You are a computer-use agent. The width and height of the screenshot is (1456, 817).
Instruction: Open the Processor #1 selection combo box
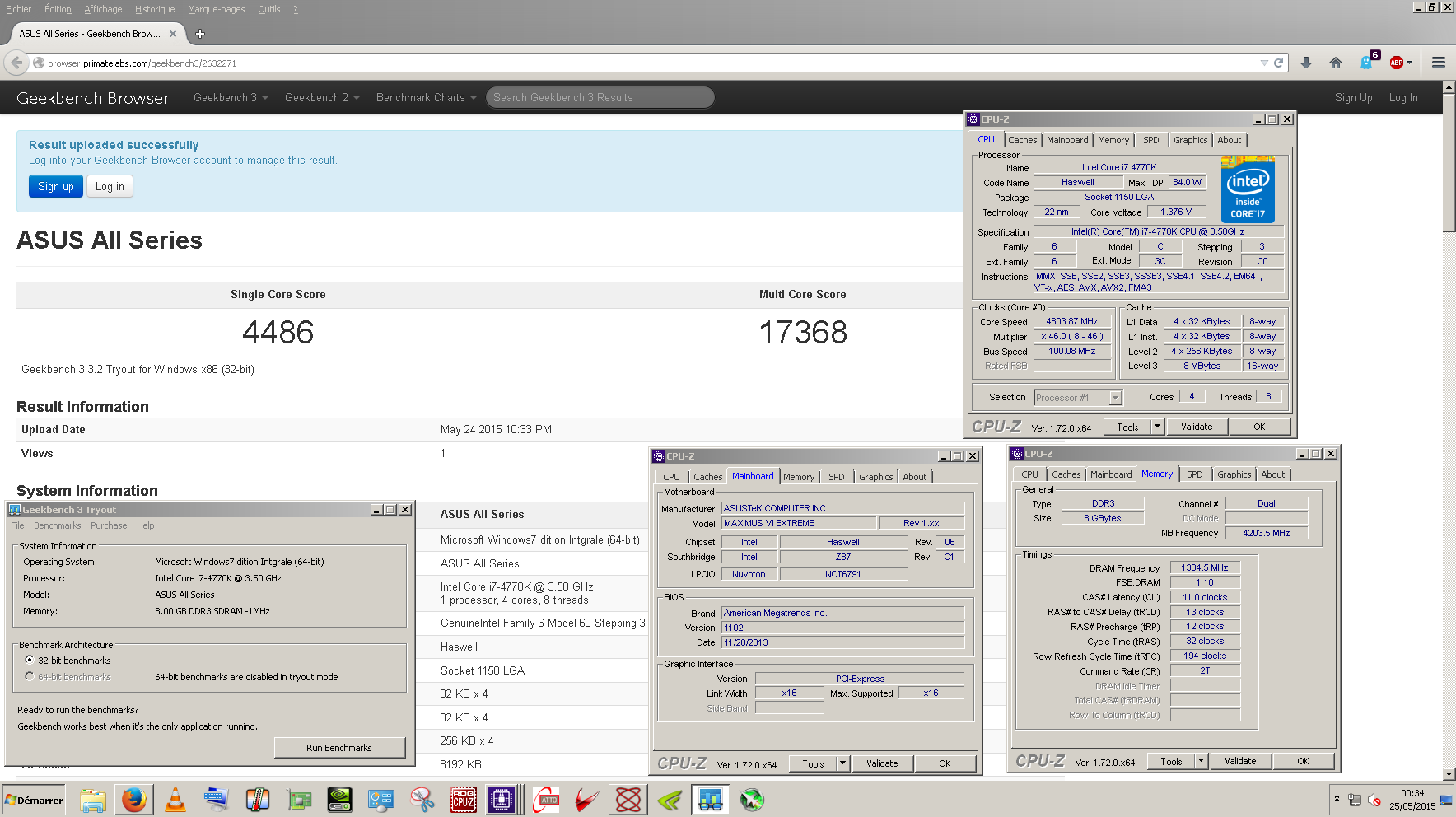1078,398
